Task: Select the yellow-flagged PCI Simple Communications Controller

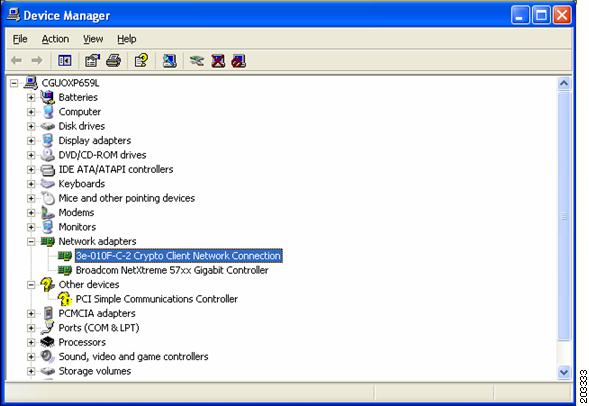Action: (x=157, y=299)
